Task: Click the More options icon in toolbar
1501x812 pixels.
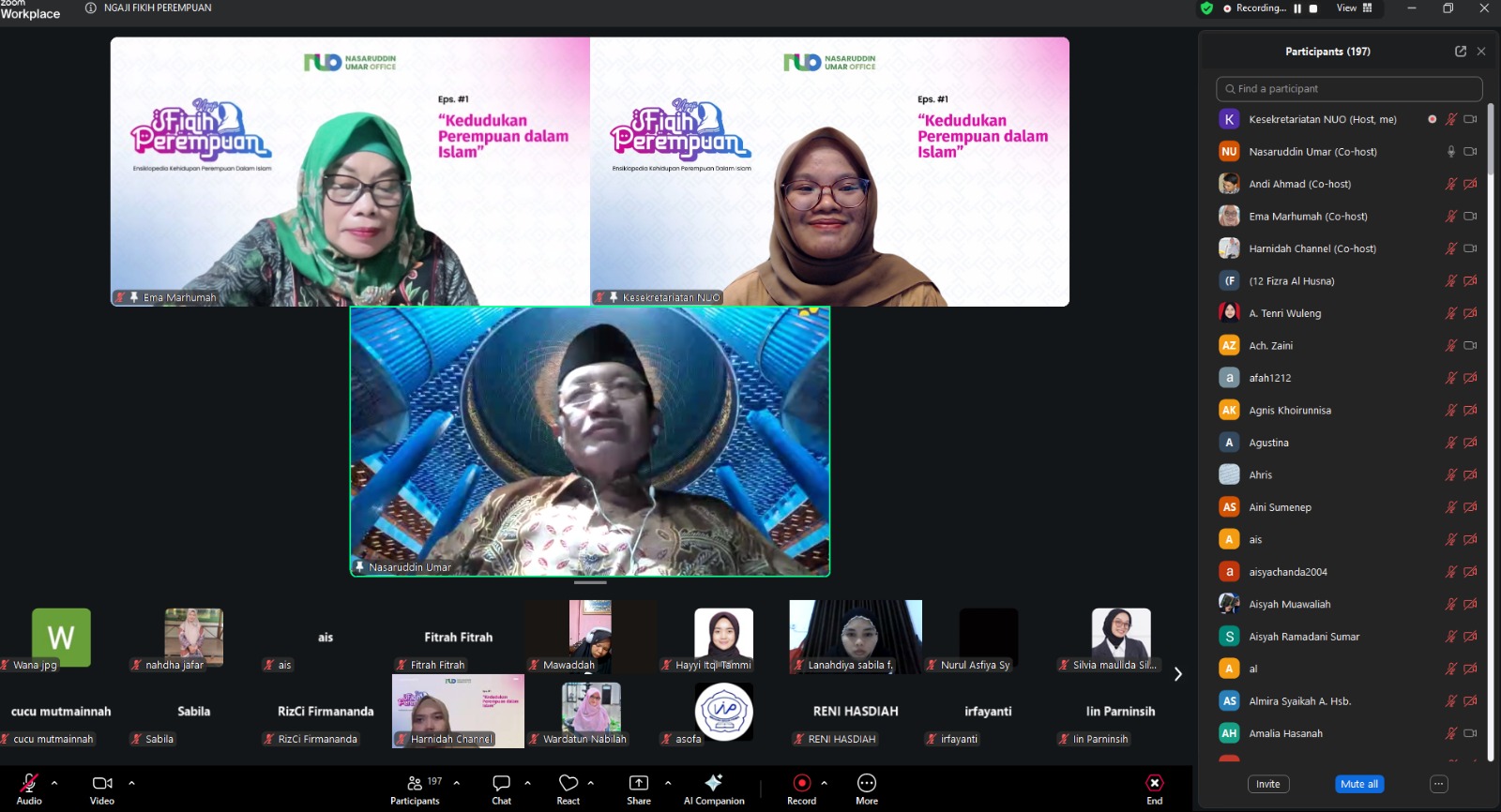Action: (x=866, y=784)
